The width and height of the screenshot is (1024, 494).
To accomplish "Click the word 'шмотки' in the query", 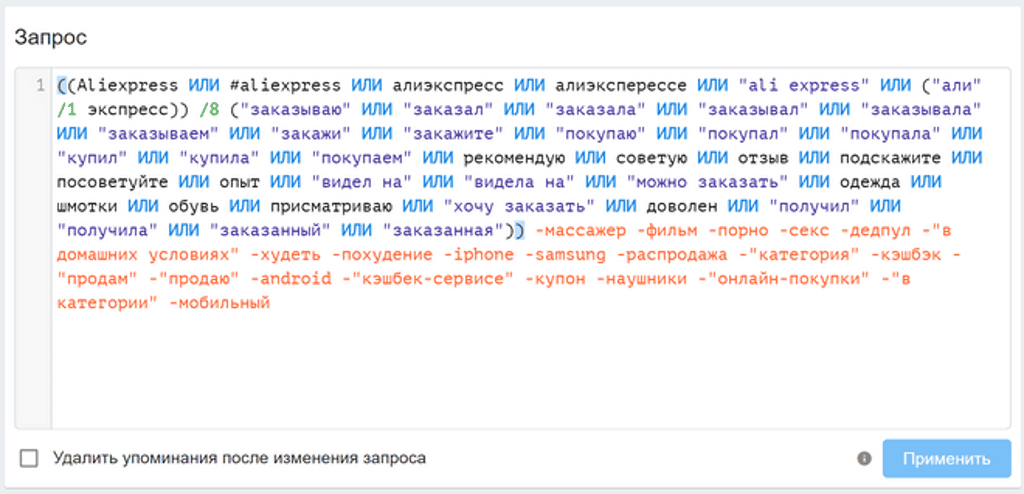I will 87,206.
